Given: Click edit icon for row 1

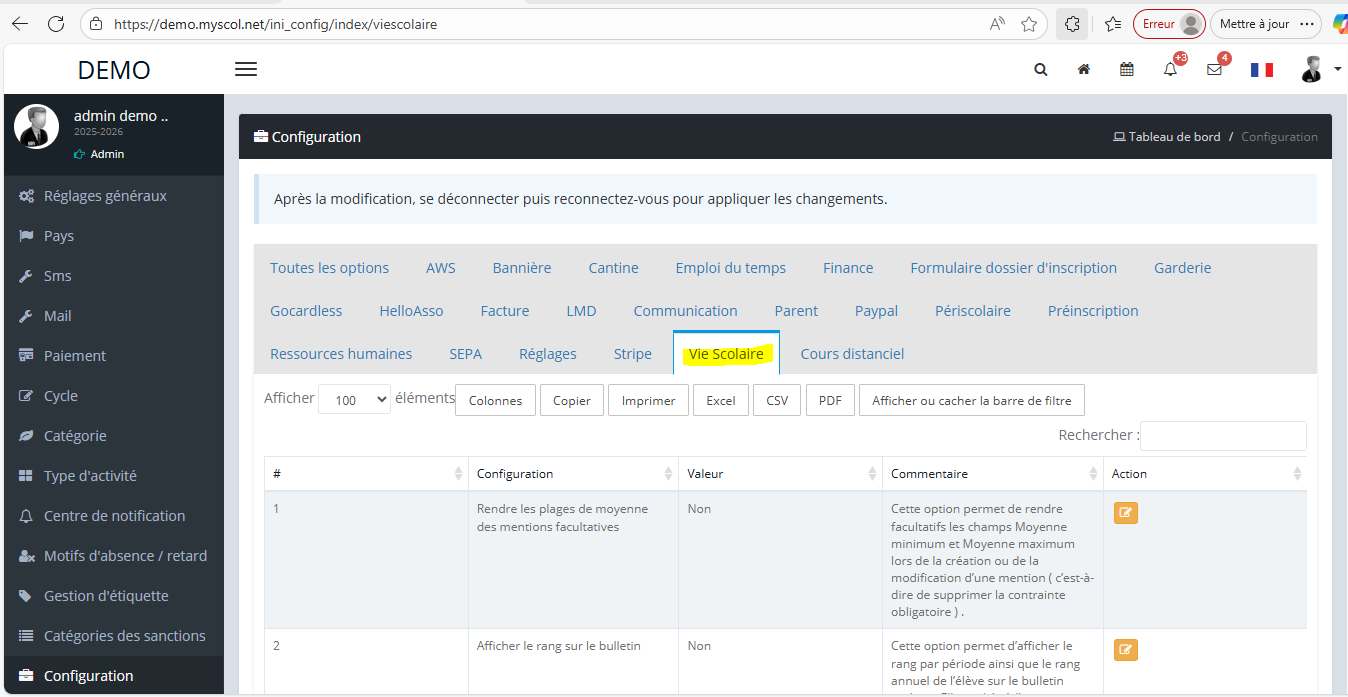Looking at the screenshot, I should click(x=1125, y=513).
